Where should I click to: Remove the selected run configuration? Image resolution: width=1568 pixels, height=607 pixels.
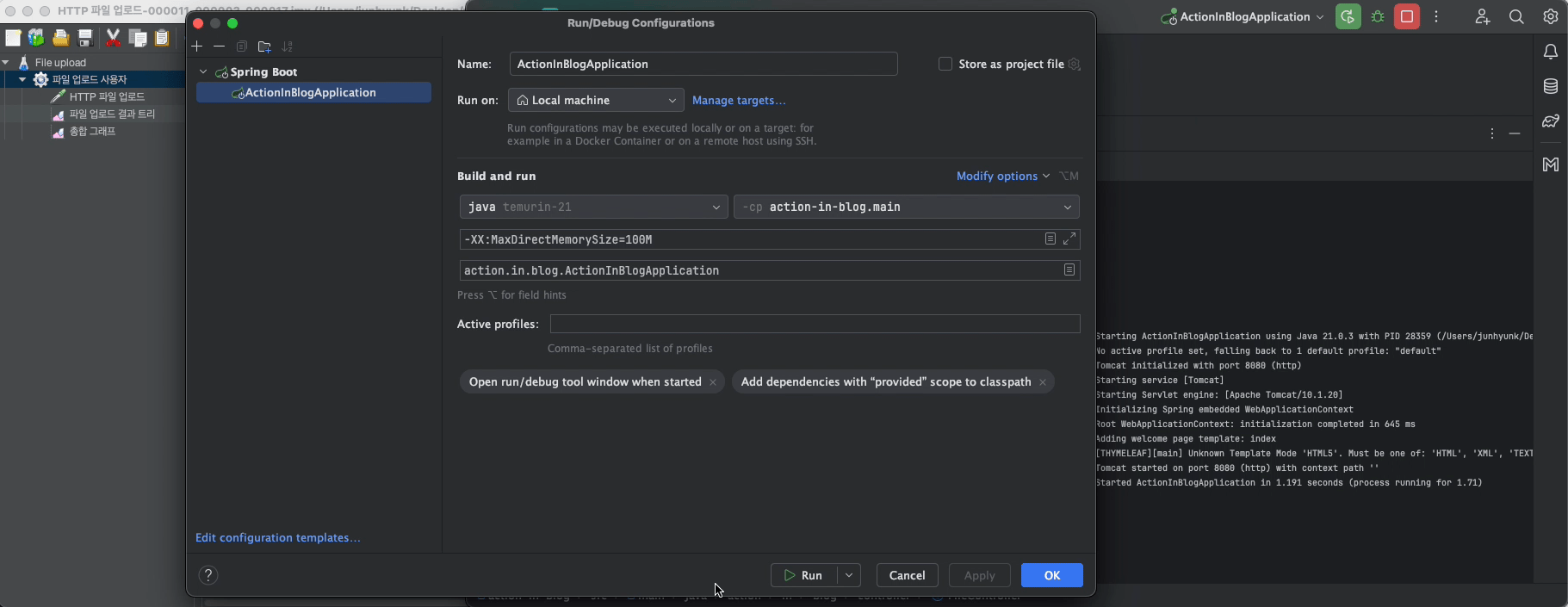point(219,46)
